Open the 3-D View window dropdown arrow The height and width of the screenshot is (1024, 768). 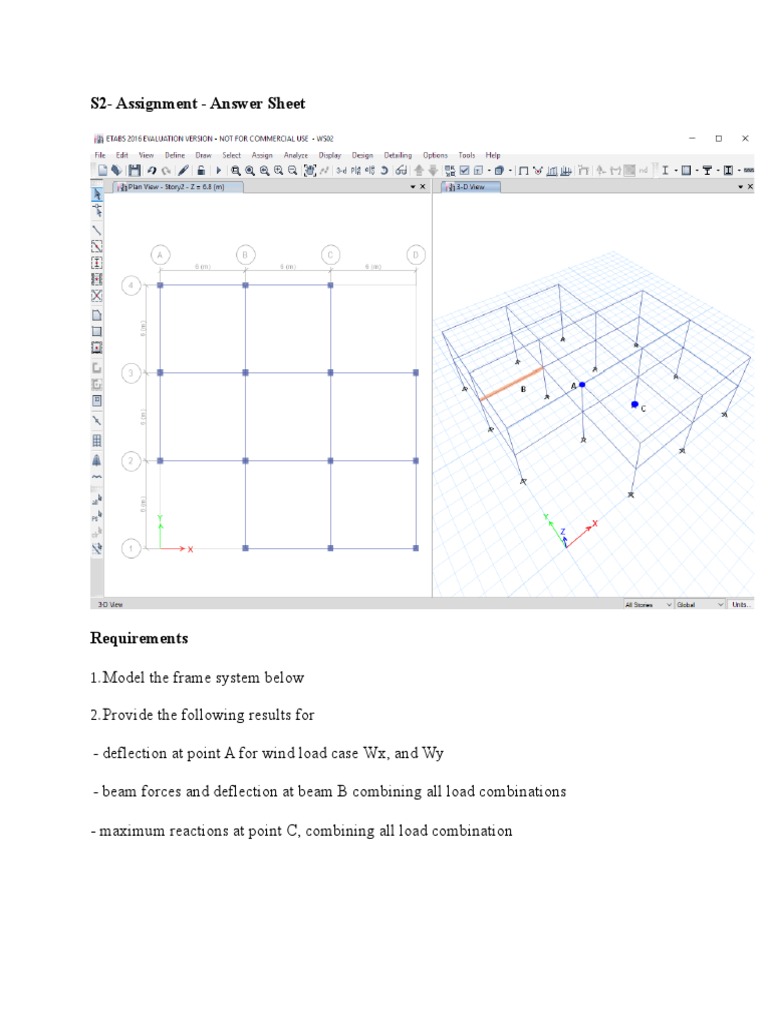pos(741,187)
